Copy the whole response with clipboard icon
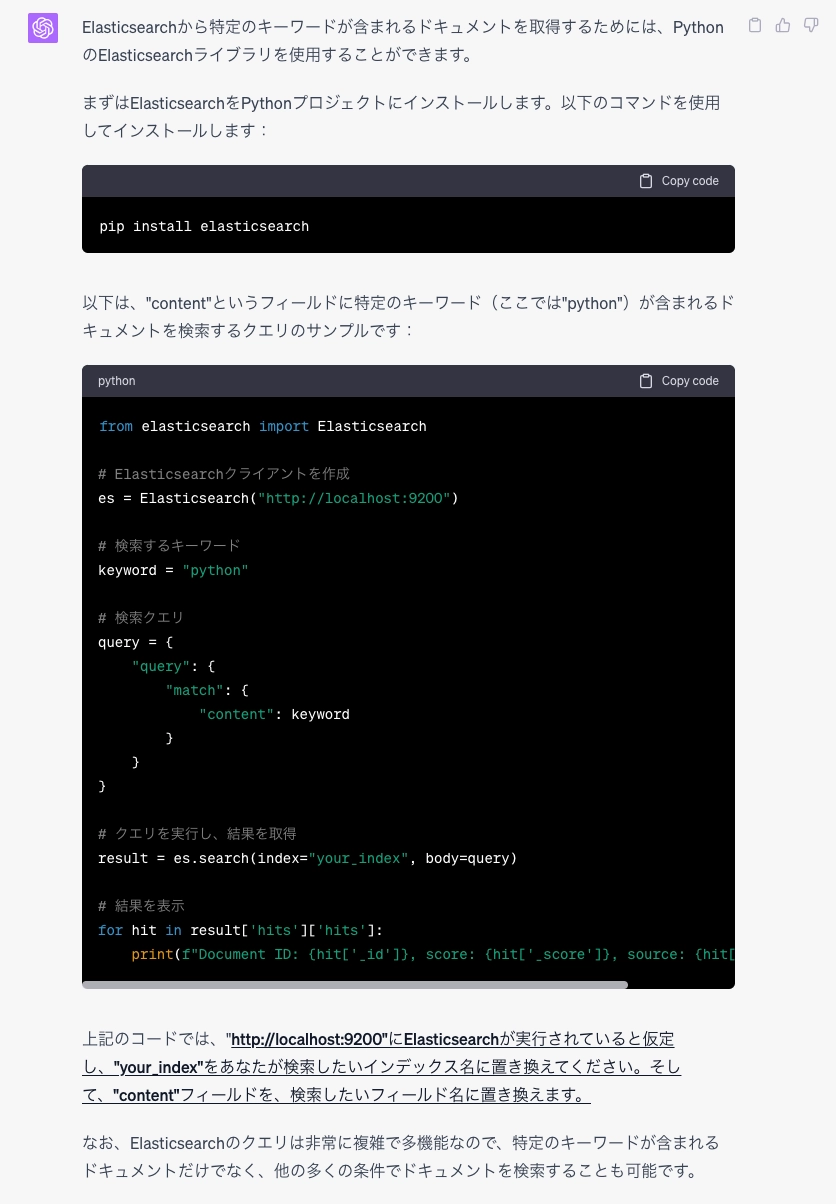Image resolution: width=836 pixels, height=1204 pixels. (755, 26)
